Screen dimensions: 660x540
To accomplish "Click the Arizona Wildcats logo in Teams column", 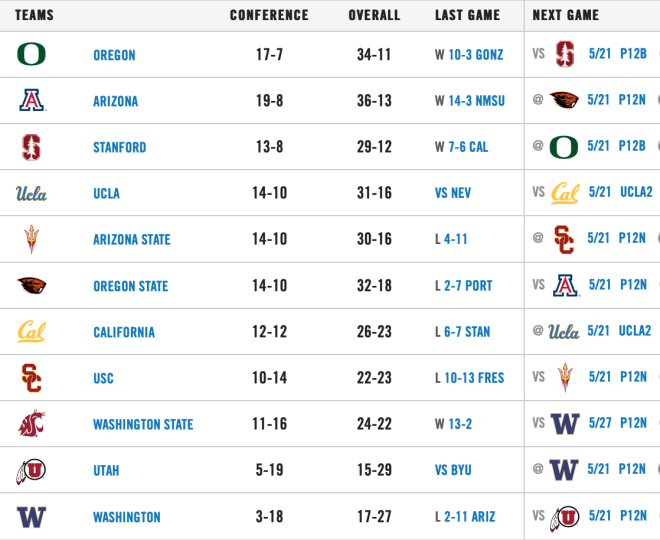I will [x=32, y=100].
